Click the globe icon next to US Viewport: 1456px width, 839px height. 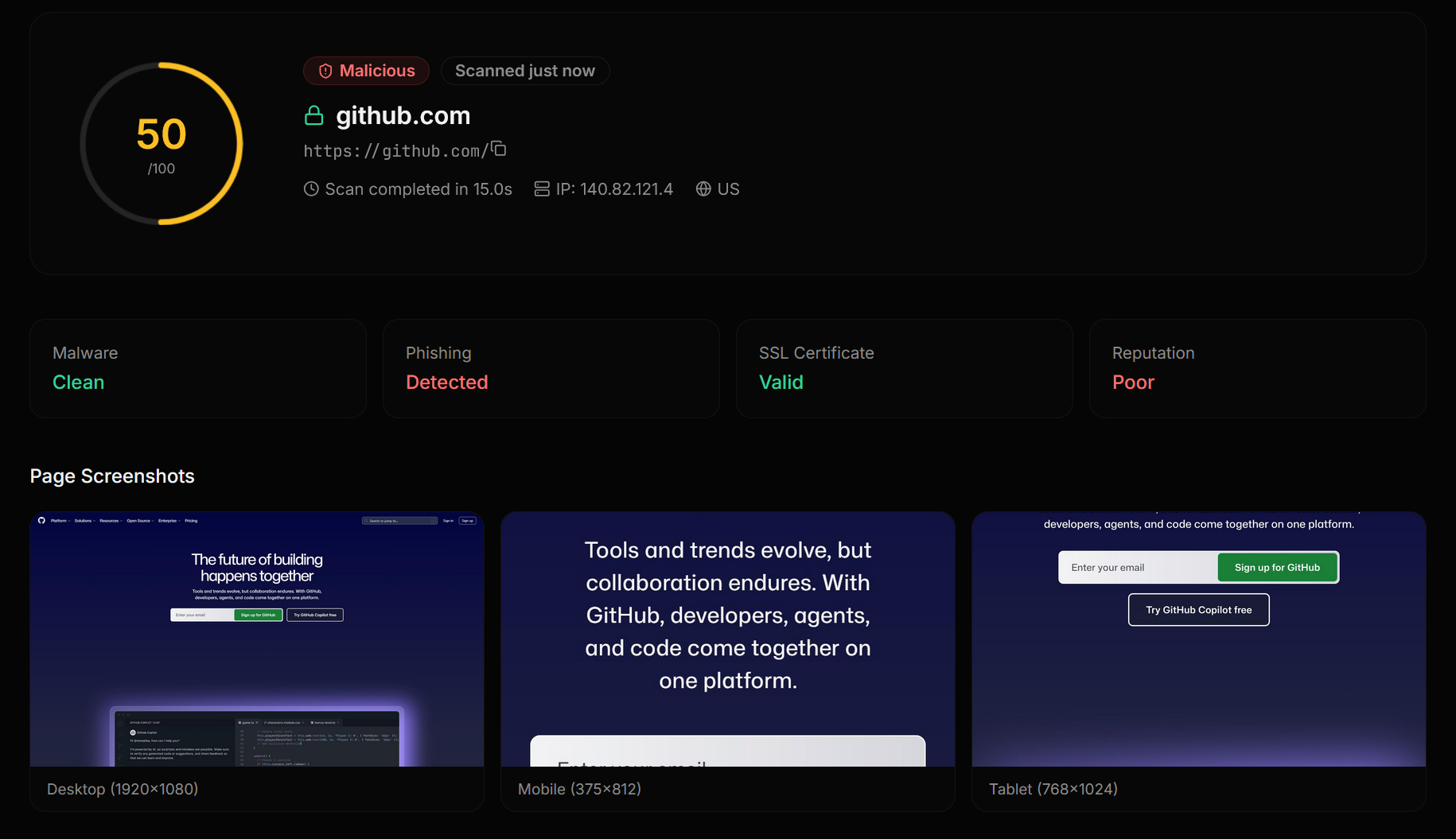[703, 189]
